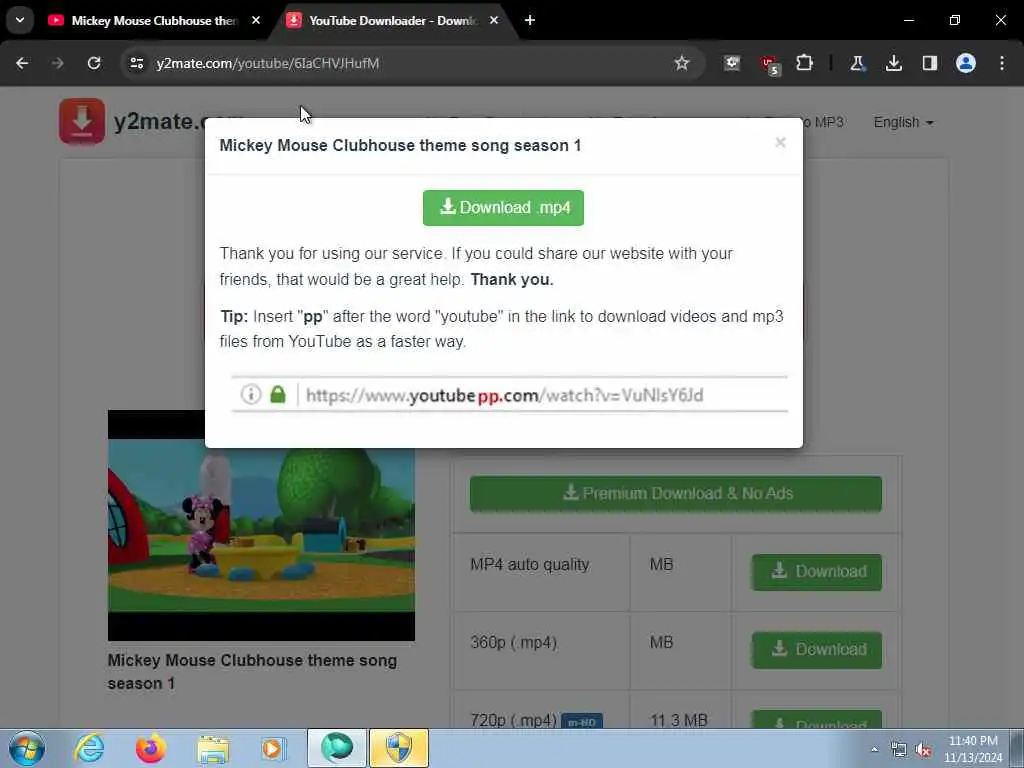Click the y2mate.com URL in address bar
This screenshot has height=768, width=1024.
click(x=267, y=63)
